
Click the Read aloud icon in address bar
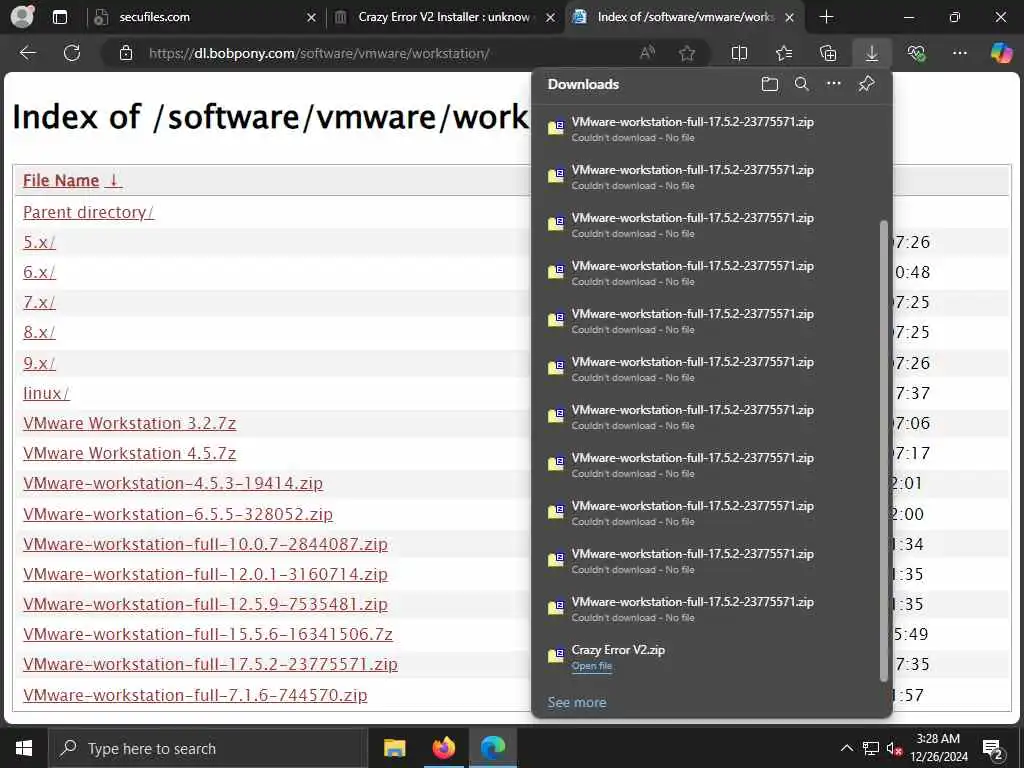coord(647,53)
